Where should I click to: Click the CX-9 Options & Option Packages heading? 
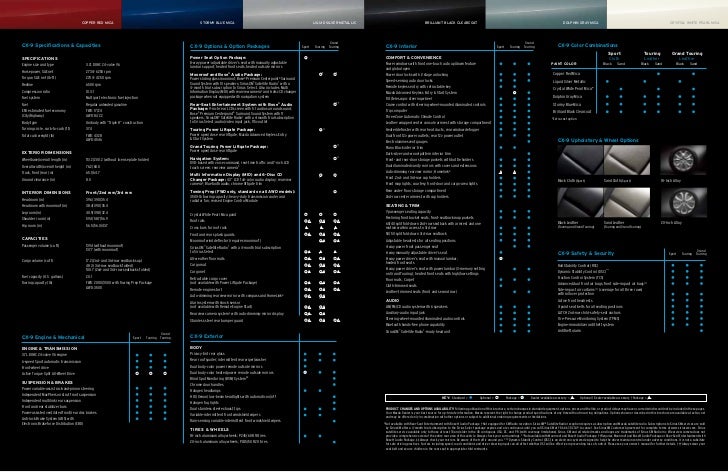[x=229, y=46]
